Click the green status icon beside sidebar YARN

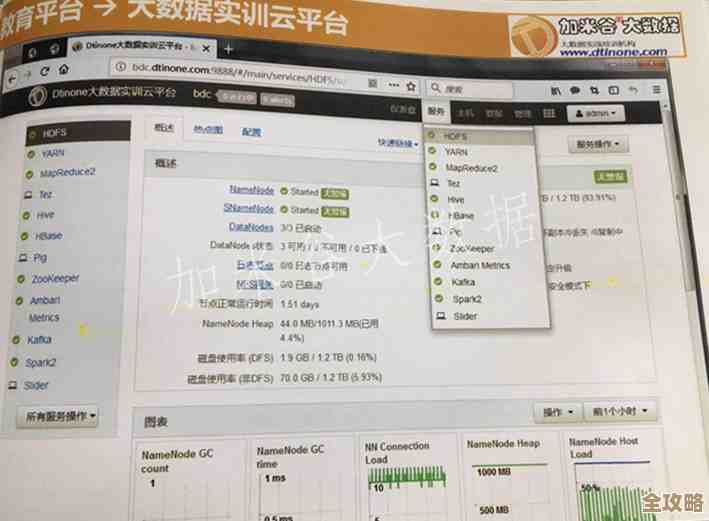tap(31, 154)
